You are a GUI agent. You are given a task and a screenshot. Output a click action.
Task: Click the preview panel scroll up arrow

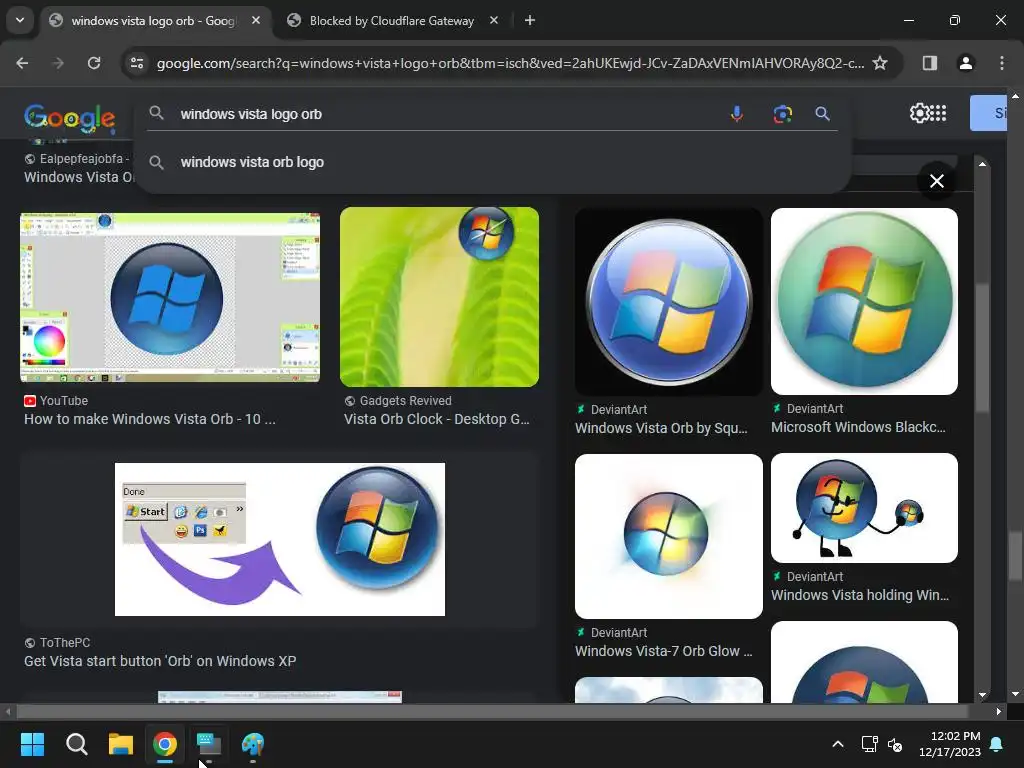982,164
